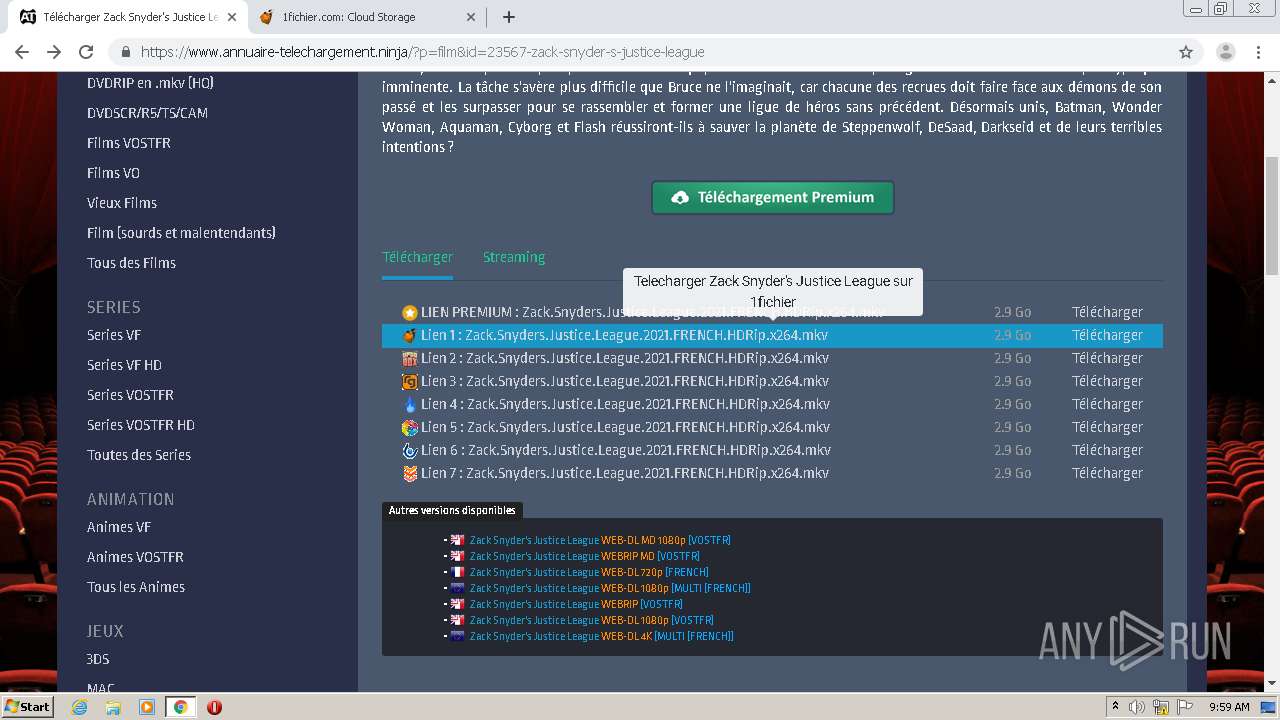Viewport: 1280px width, 720px height.
Task: Open WEB-DL 1080p [MULTI [FRENCH]] version
Action: 610,588
